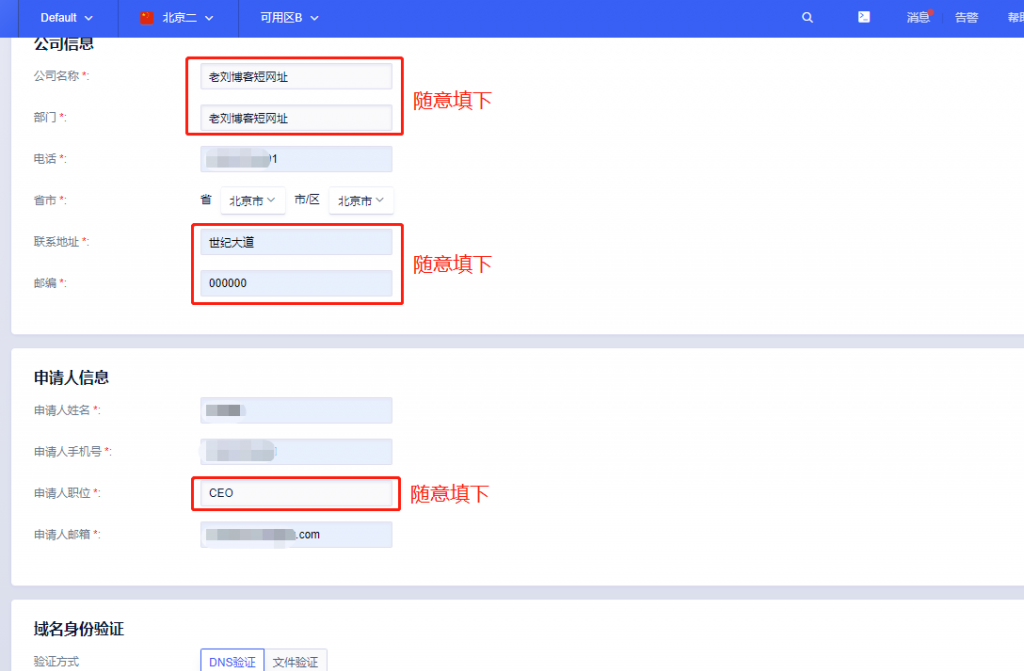Open the cloud shell terminal icon
The width and height of the screenshot is (1024, 671).
863,17
